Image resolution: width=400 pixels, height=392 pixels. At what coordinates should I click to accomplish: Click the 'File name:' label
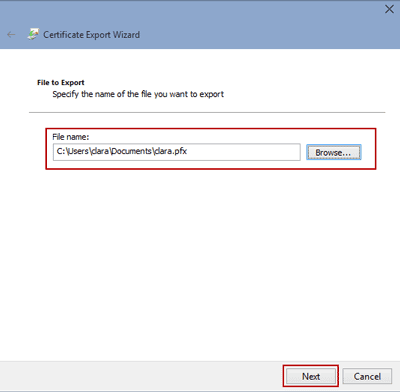tap(71, 137)
